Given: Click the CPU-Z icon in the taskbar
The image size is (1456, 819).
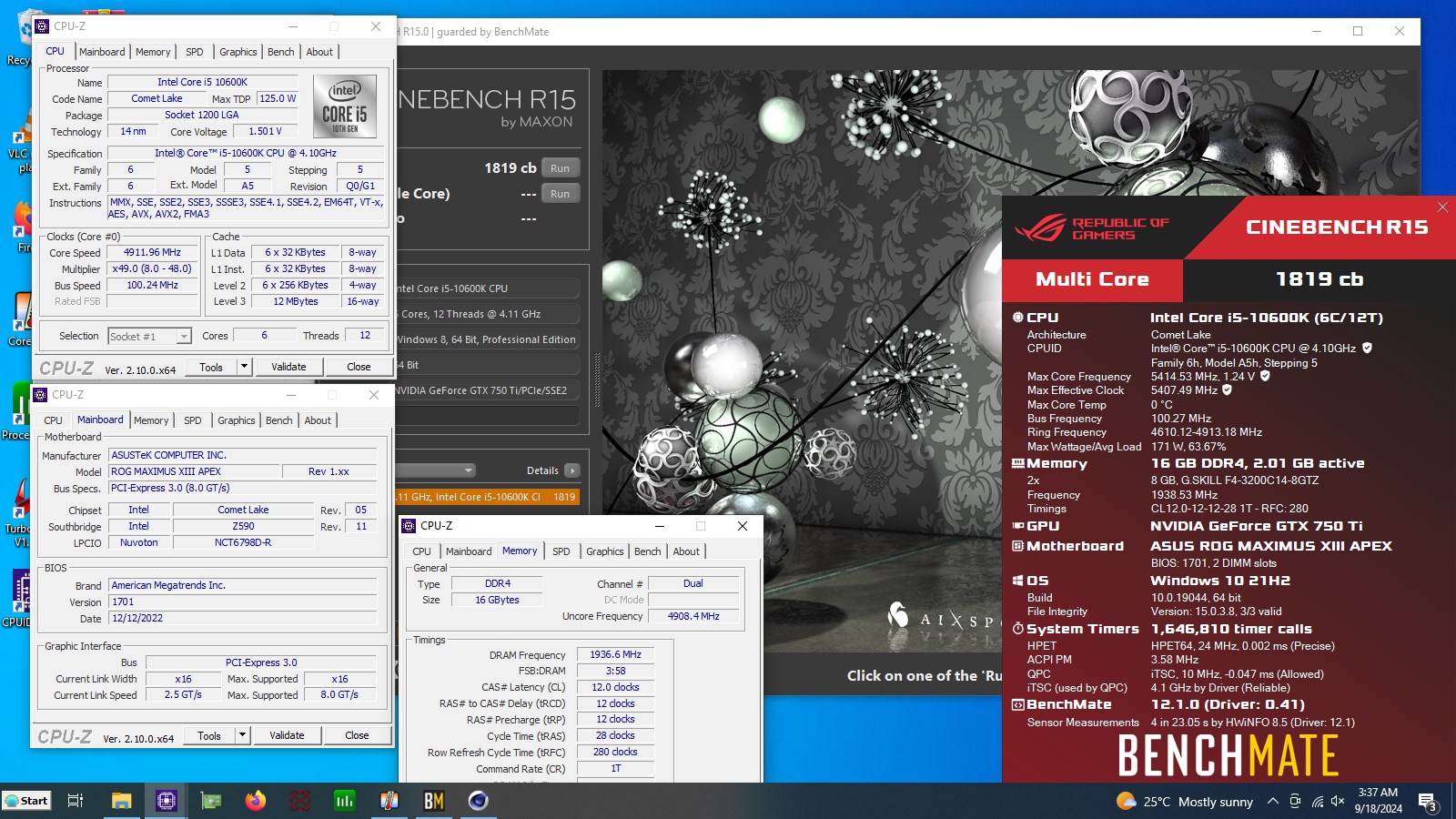Looking at the screenshot, I should [x=167, y=801].
